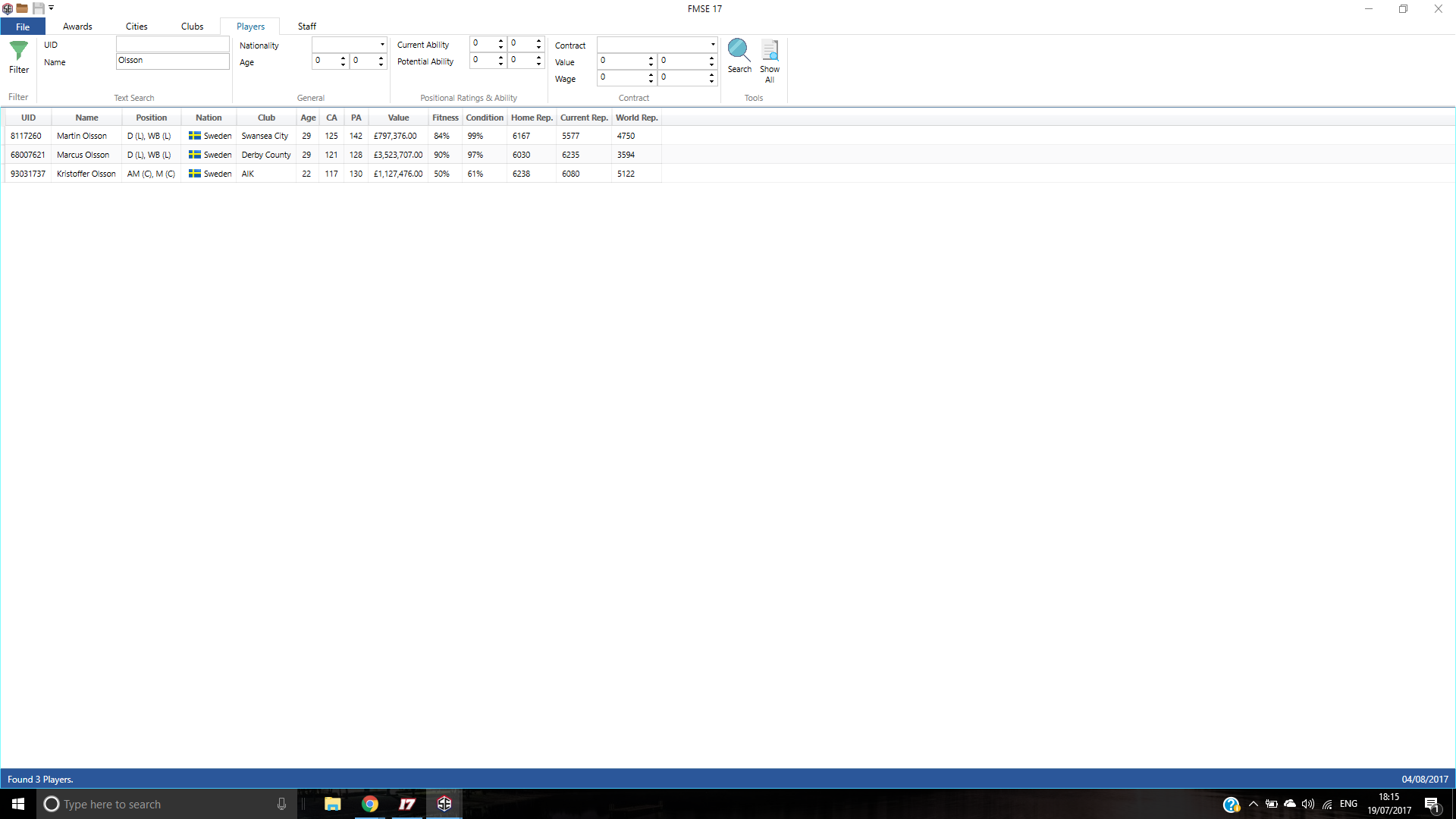Click the FMSE taskbar icon
The image size is (1456, 819).
pyautogui.click(x=444, y=804)
